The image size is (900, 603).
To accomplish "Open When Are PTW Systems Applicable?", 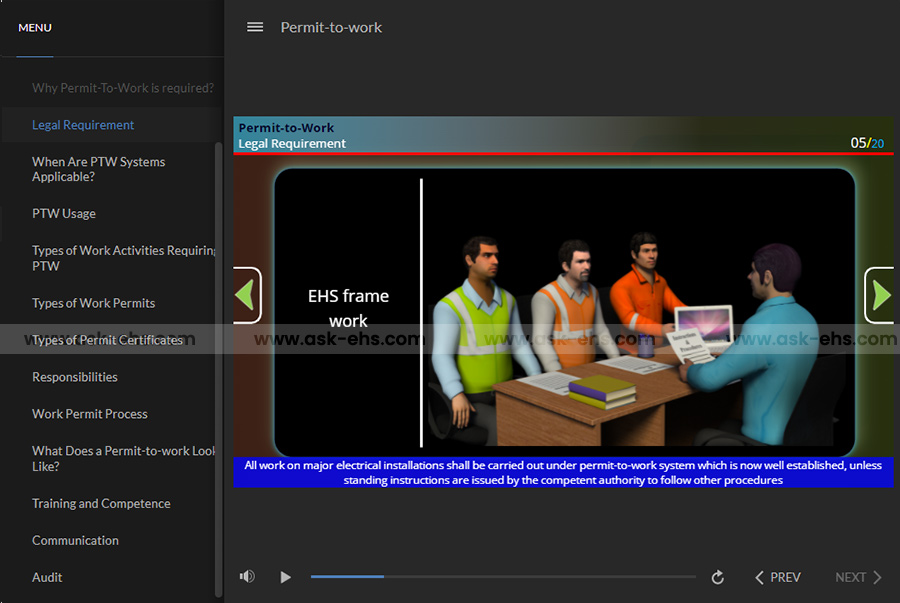I will (x=98, y=169).
